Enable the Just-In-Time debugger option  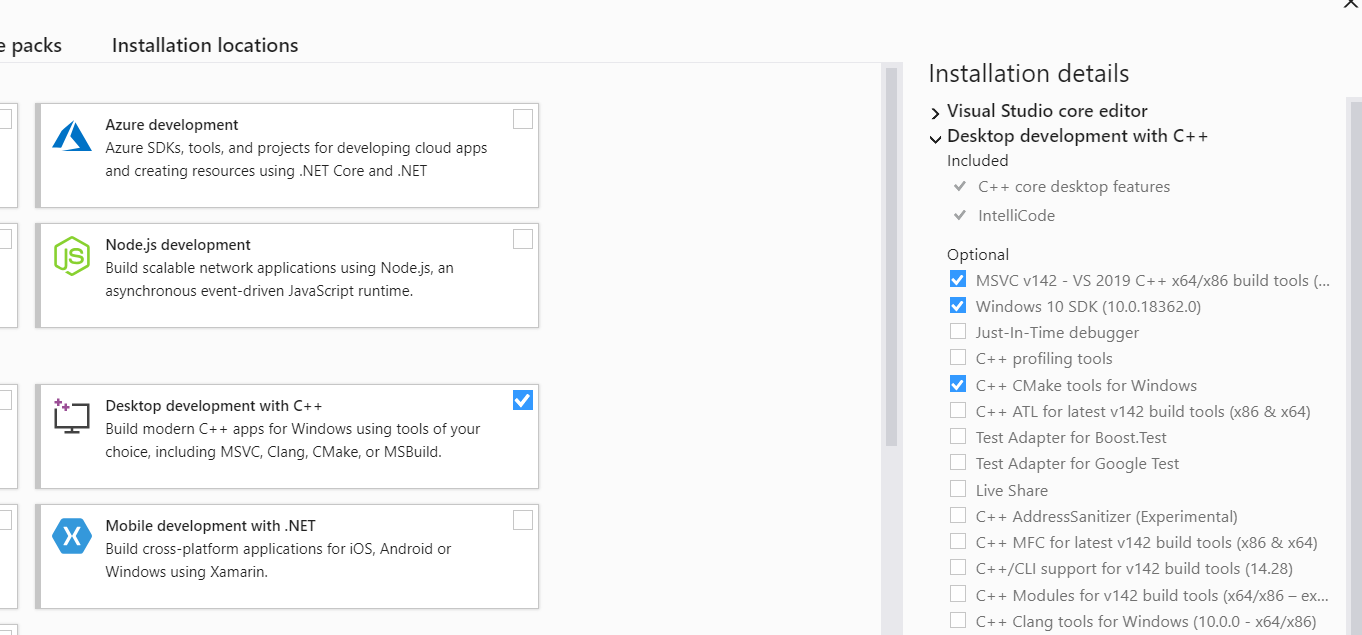[958, 332]
